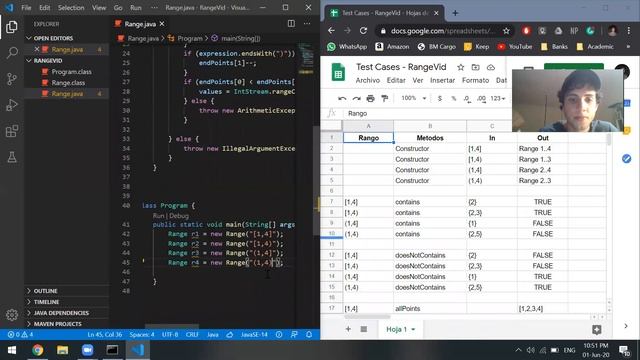This screenshot has width=640, height=360.
Task: Open the Extensions view
Action: click(12, 131)
